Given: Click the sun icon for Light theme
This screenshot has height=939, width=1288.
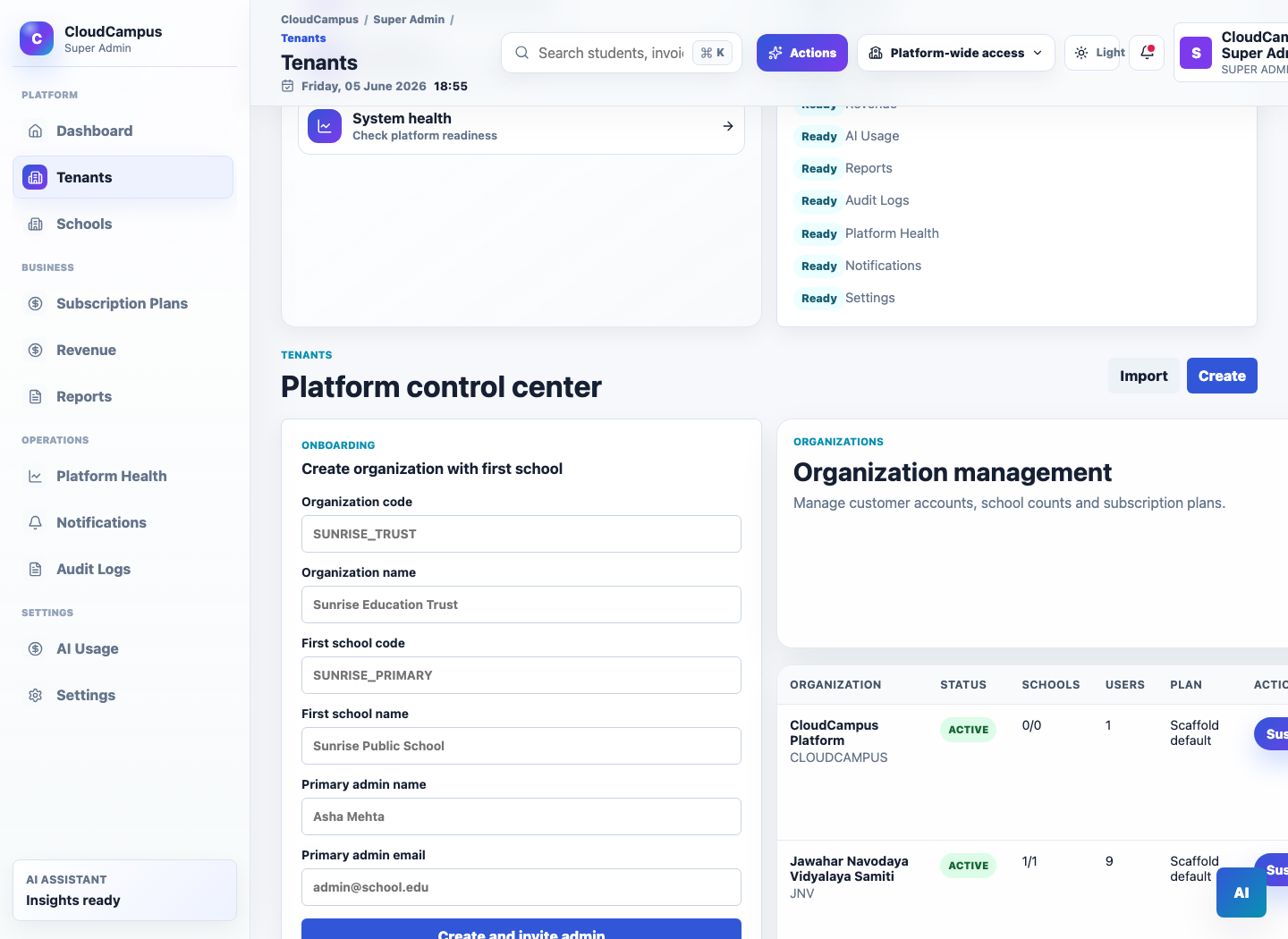Looking at the screenshot, I should pos(1081,53).
